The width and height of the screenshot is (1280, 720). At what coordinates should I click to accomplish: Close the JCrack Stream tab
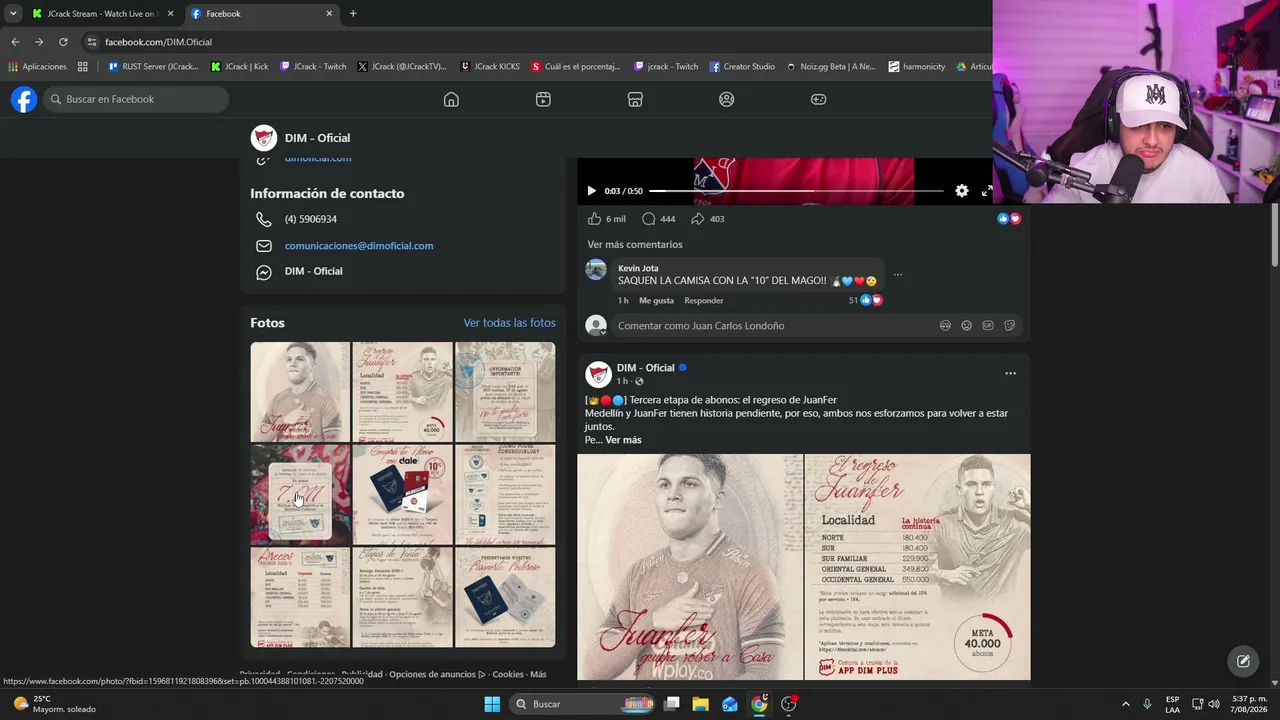(170, 14)
